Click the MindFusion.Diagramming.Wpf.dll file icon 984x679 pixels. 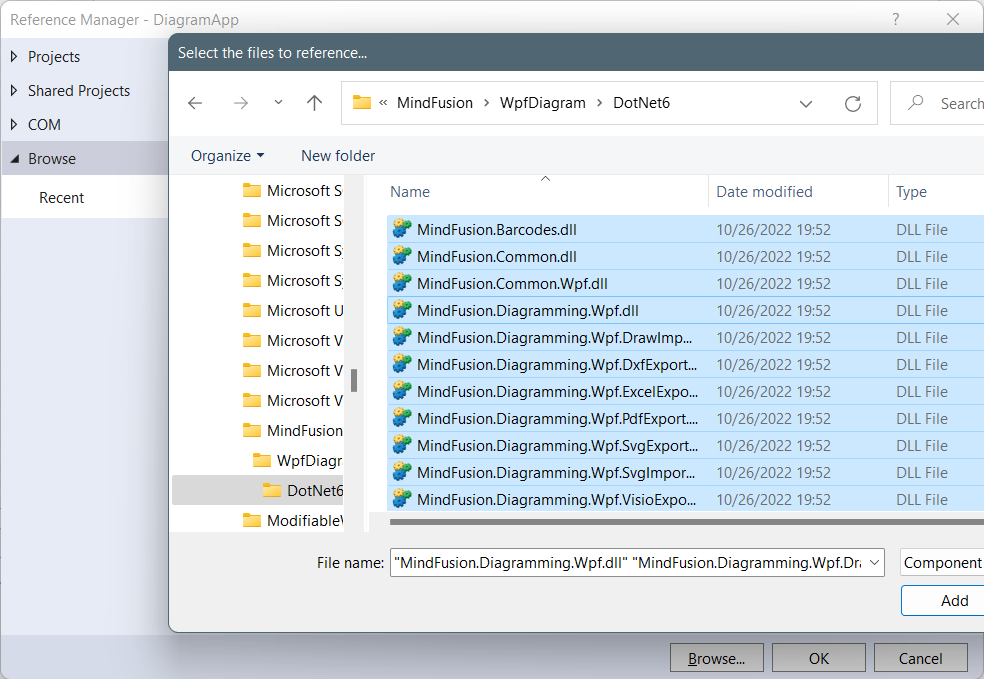402,311
